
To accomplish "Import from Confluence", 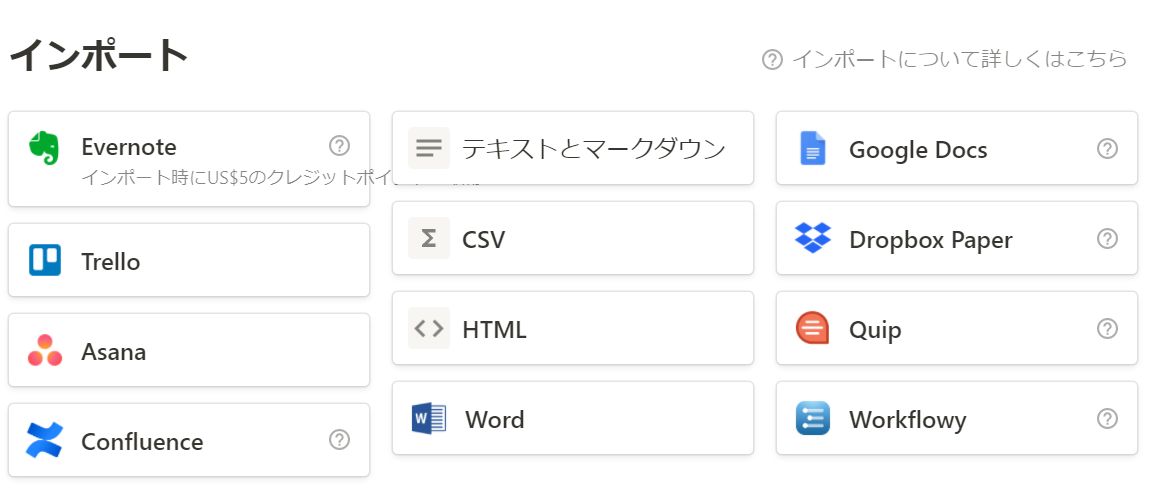I will pyautogui.click(x=189, y=440).
